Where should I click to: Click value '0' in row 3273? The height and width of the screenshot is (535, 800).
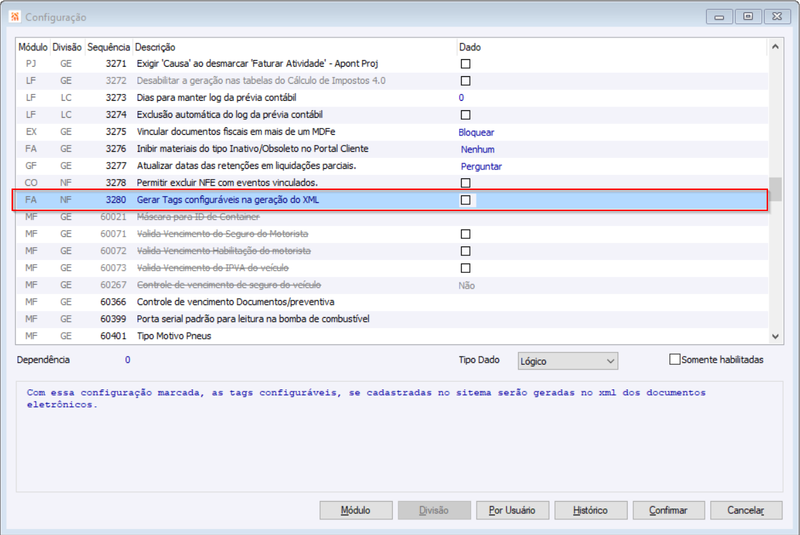click(461, 98)
